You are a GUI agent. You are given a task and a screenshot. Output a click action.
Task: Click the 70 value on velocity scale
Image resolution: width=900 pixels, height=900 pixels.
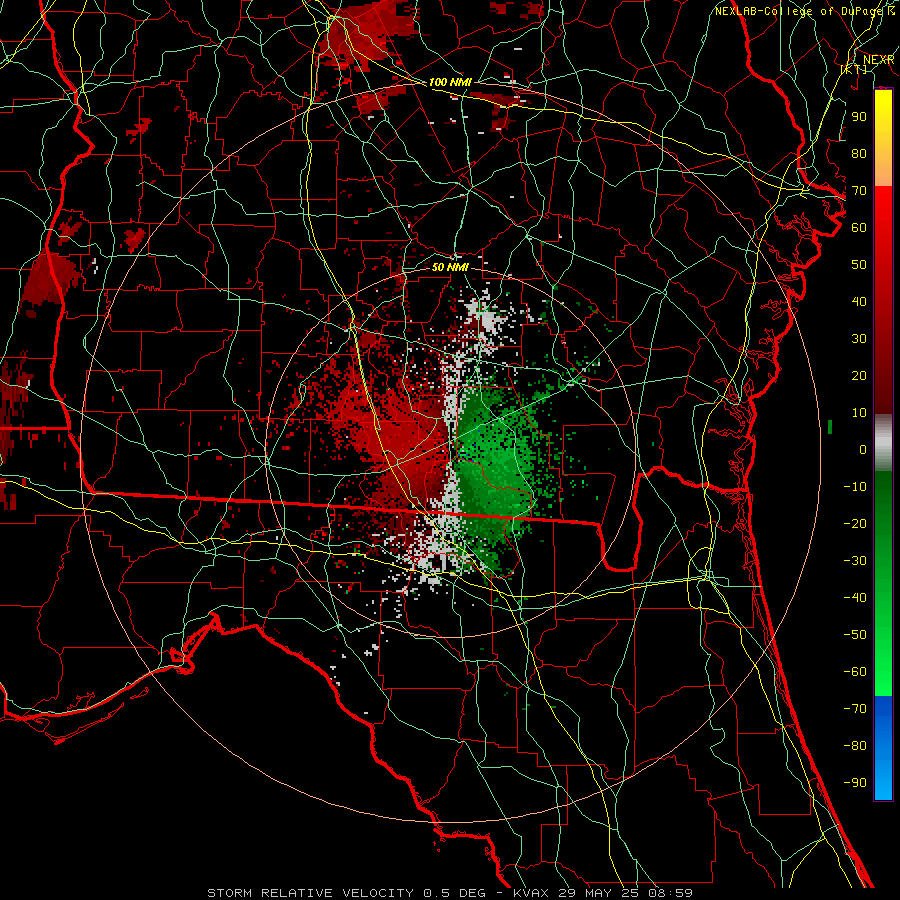pos(859,191)
